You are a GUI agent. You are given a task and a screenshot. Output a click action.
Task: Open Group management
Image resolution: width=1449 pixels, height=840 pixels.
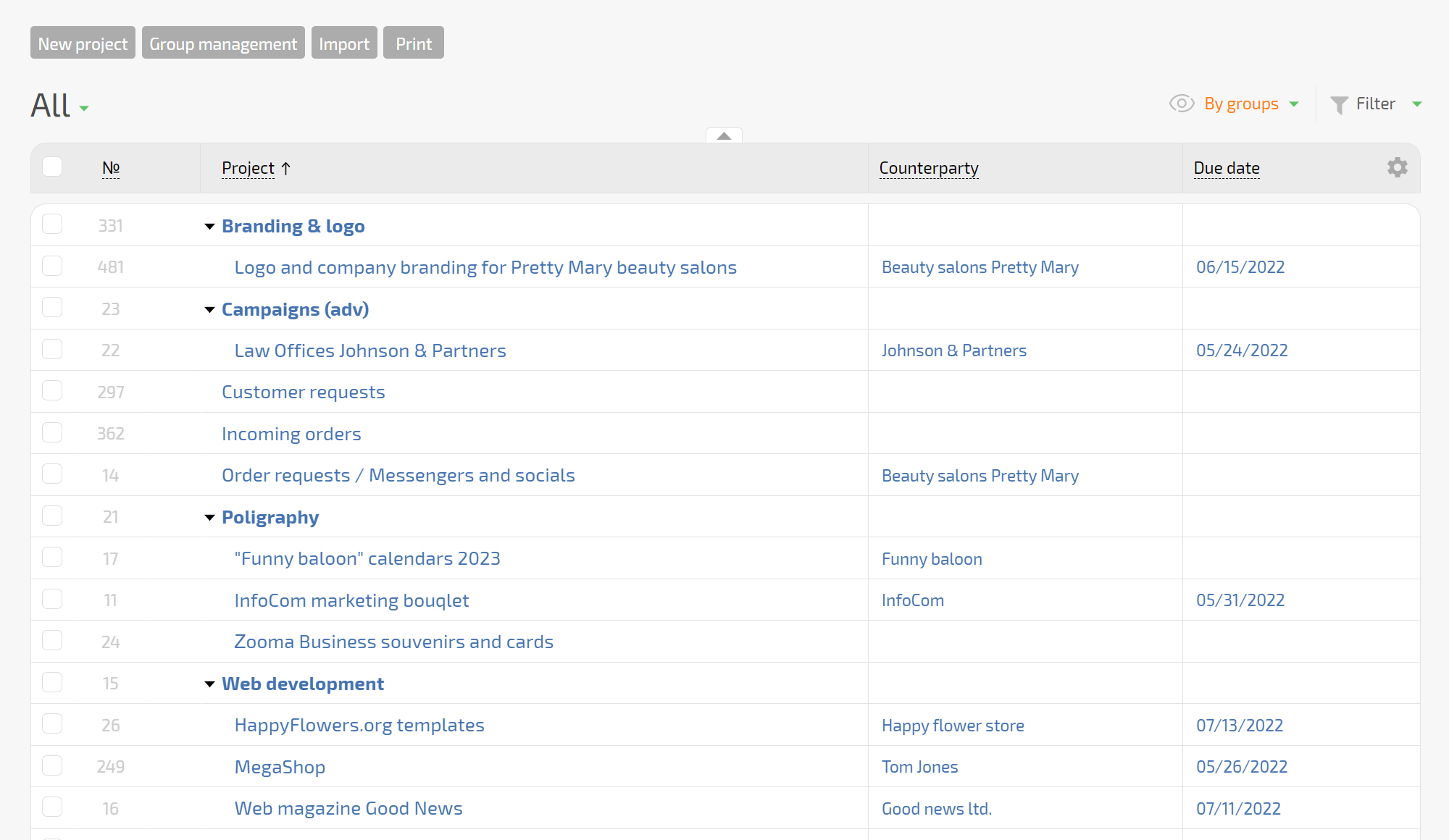tap(223, 43)
